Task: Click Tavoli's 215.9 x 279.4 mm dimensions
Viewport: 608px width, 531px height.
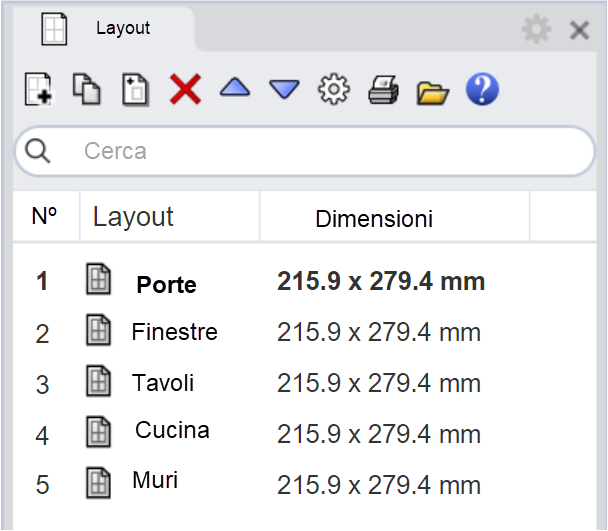Action: point(379,383)
